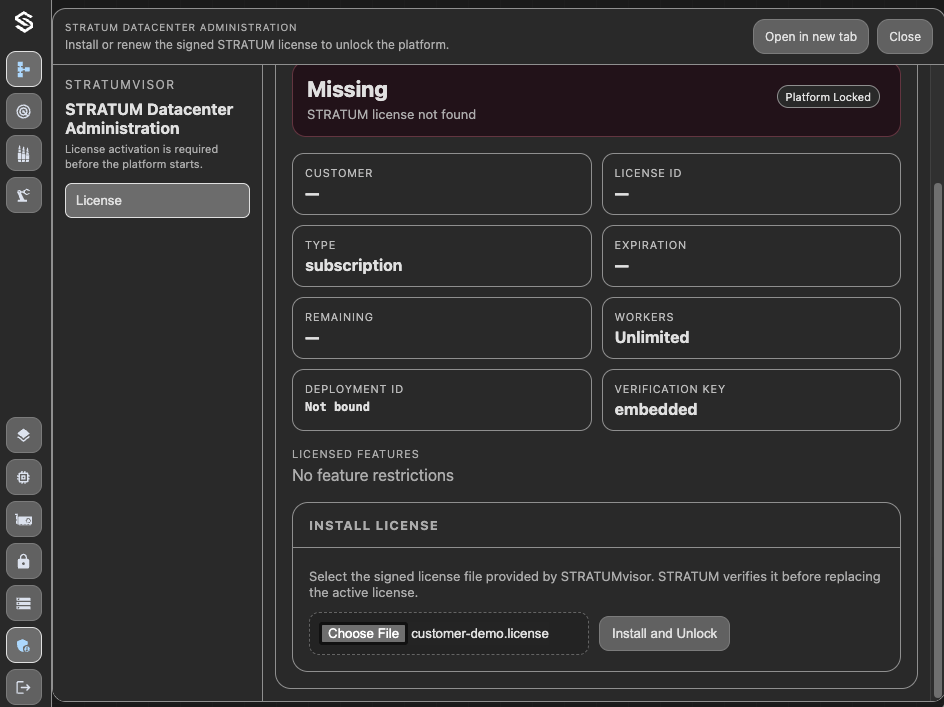The image size is (944, 707).
Task: Open the padlock security sidebar icon
Action: point(24,561)
